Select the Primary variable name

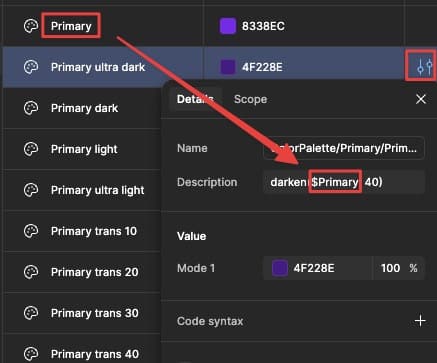[71, 26]
